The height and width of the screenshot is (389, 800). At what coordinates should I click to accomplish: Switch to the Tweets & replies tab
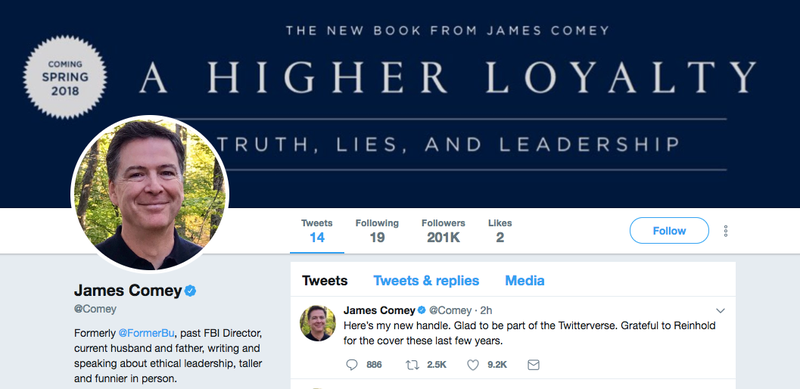point(426,281)
